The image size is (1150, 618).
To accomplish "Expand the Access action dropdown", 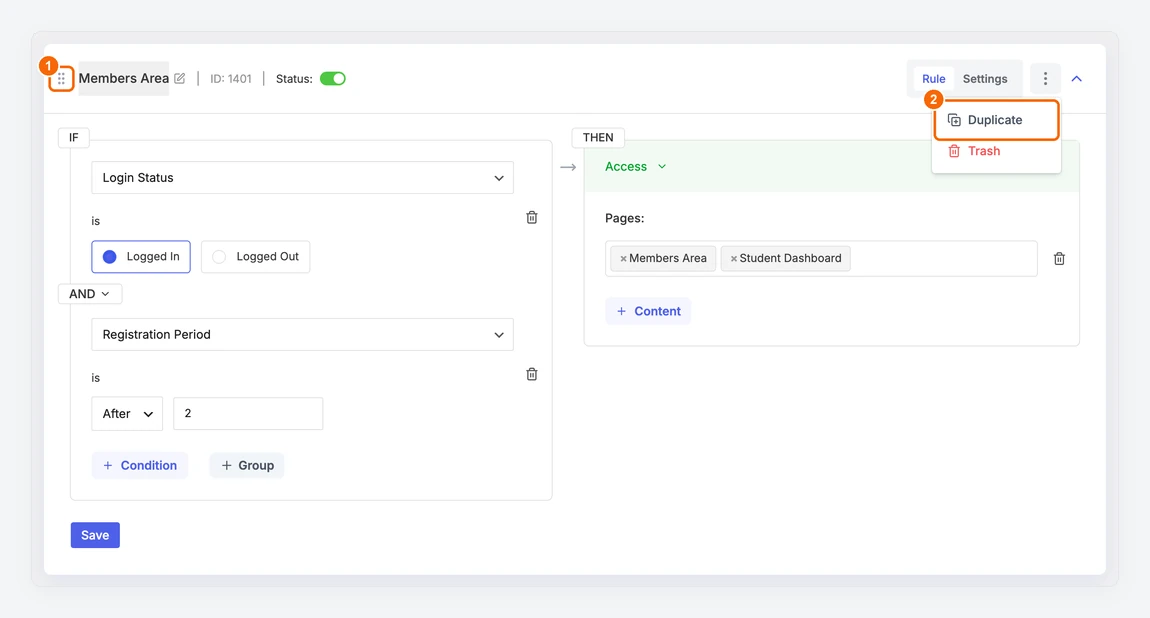I will [x=635, y=166].
